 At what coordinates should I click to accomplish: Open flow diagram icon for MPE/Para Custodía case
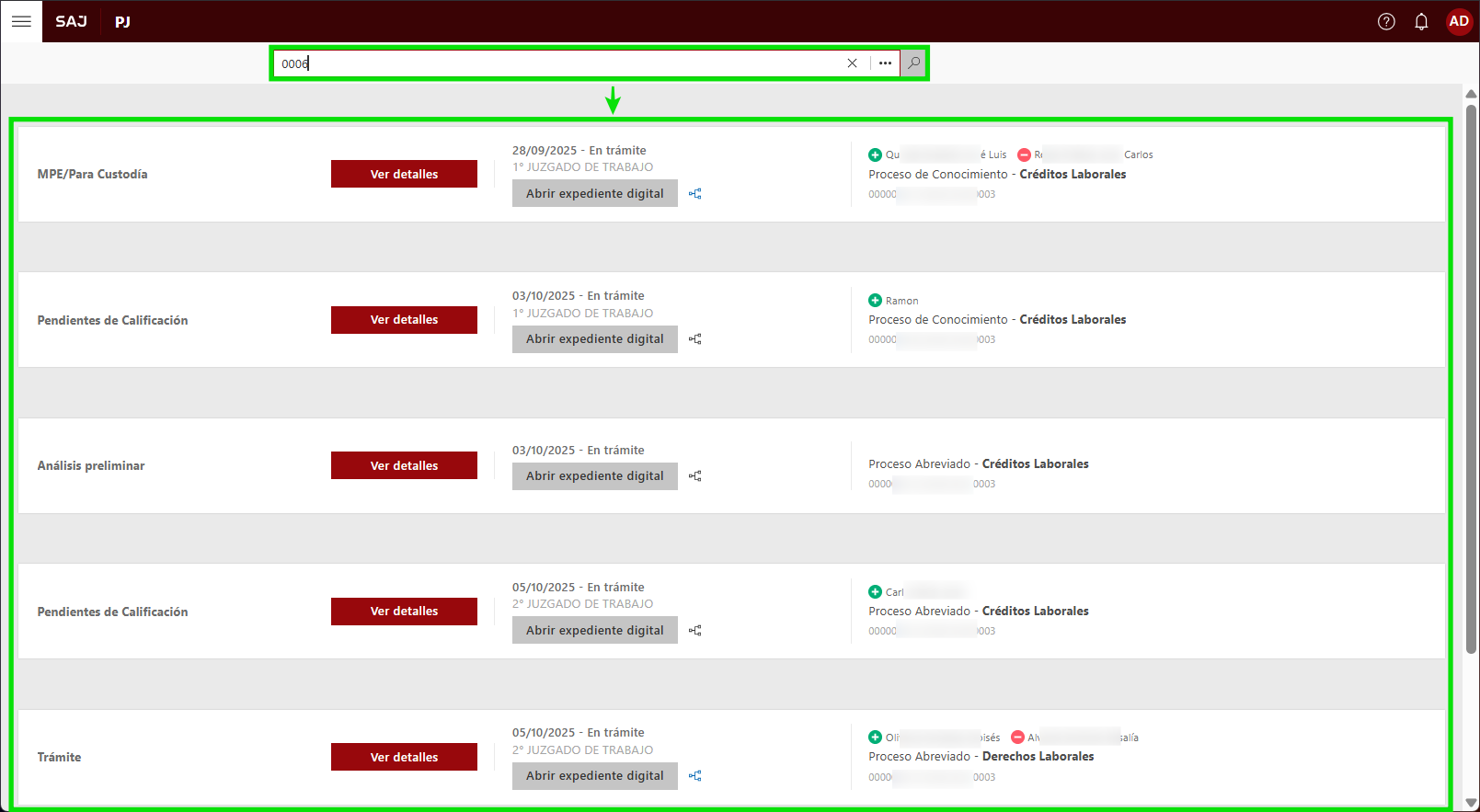point(695,194)
